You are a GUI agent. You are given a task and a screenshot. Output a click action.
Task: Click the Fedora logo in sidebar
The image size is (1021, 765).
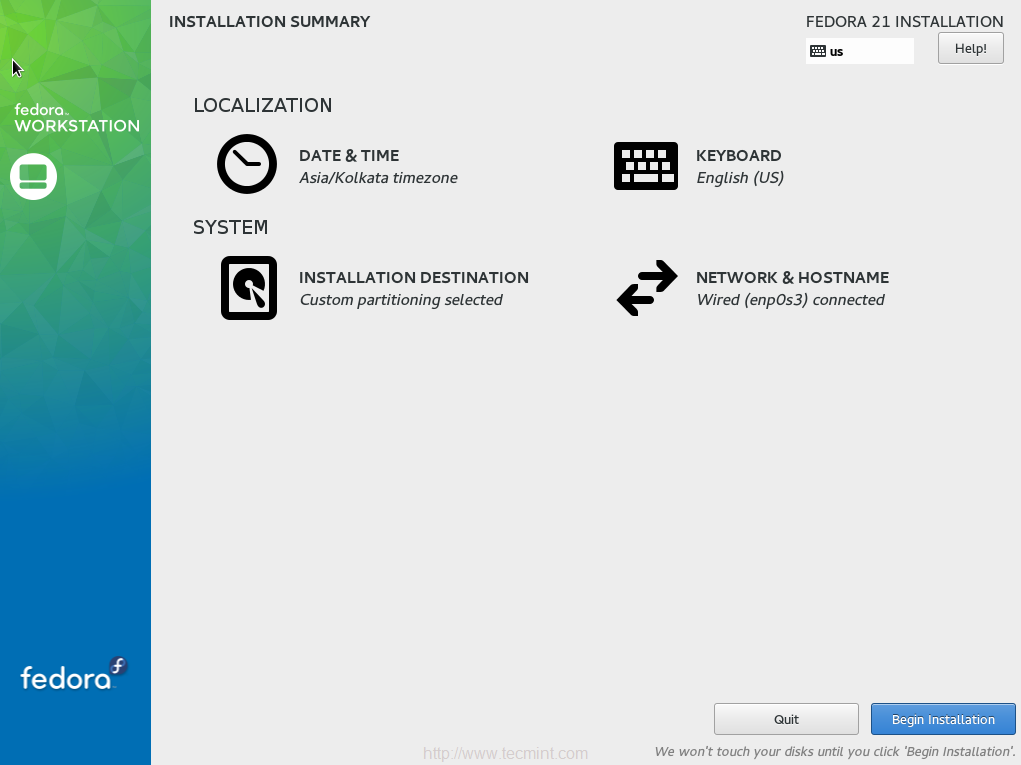74,675
